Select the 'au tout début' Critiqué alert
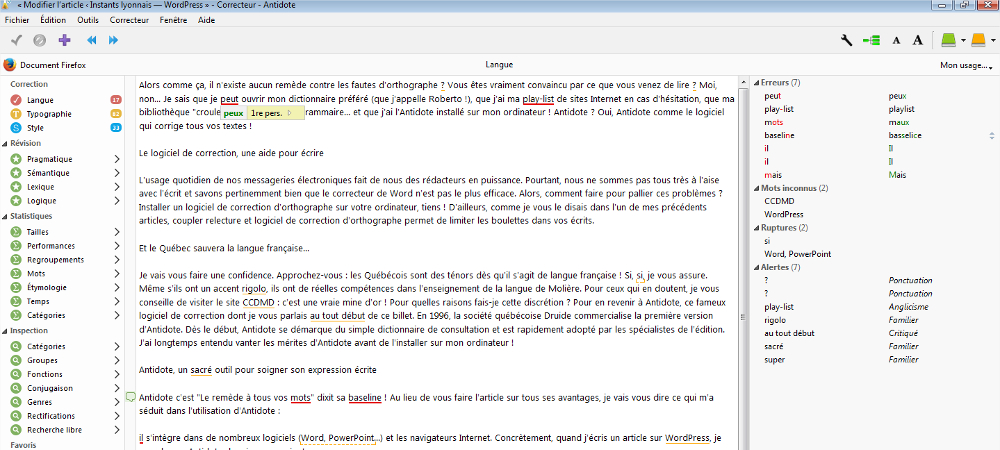Viewport: 1000px width, 450px height. (873, 333)
